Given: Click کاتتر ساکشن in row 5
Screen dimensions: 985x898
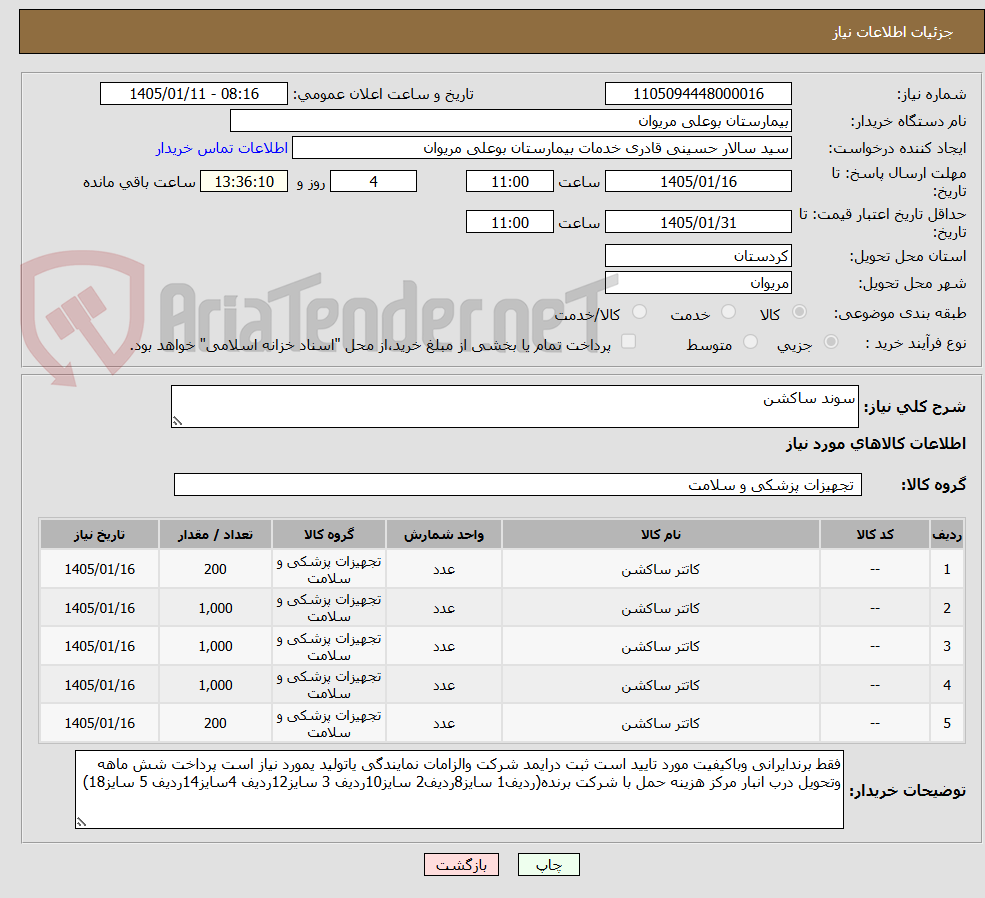Looking at the screenshot, I should (x=660, y=723).
